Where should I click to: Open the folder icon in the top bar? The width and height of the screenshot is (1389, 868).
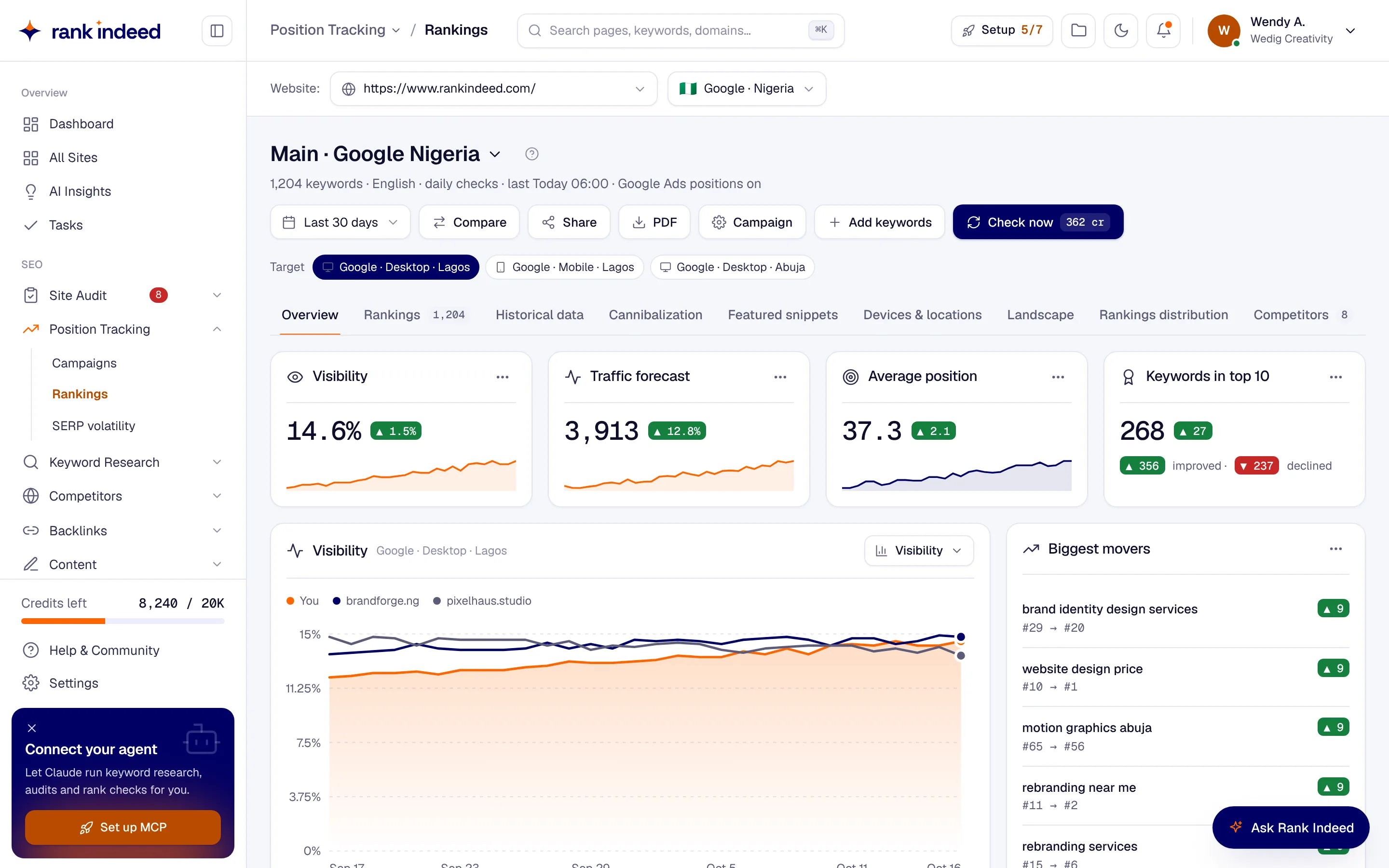coord(1078,30)
